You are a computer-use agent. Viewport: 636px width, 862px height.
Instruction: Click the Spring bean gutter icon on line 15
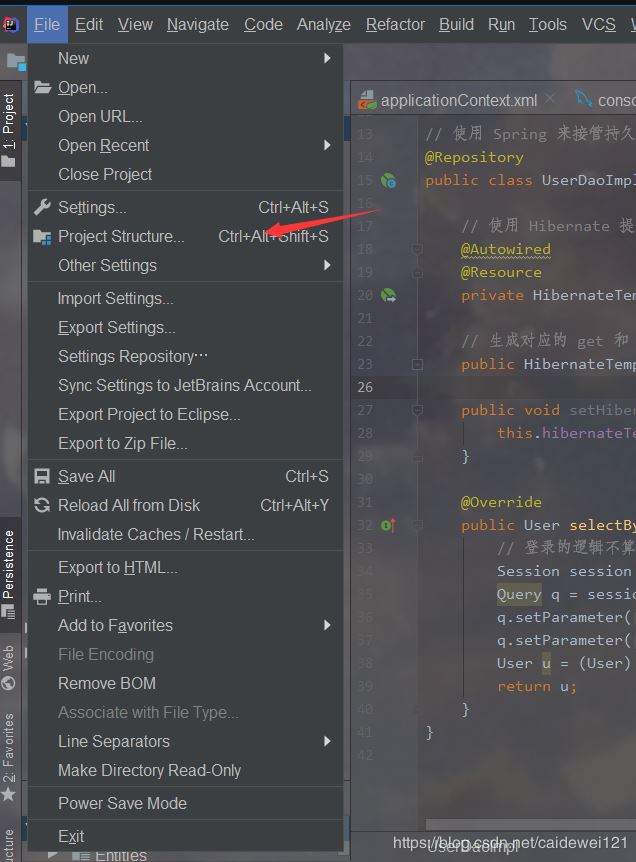(389, 180)
